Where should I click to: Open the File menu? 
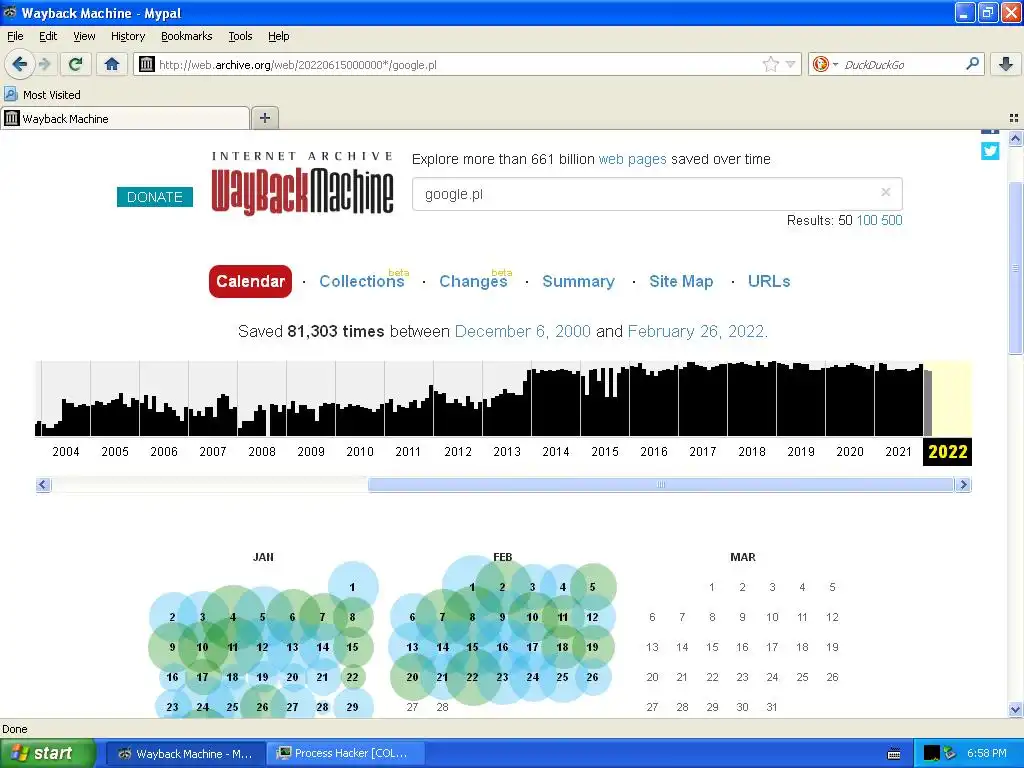point(15,36)
